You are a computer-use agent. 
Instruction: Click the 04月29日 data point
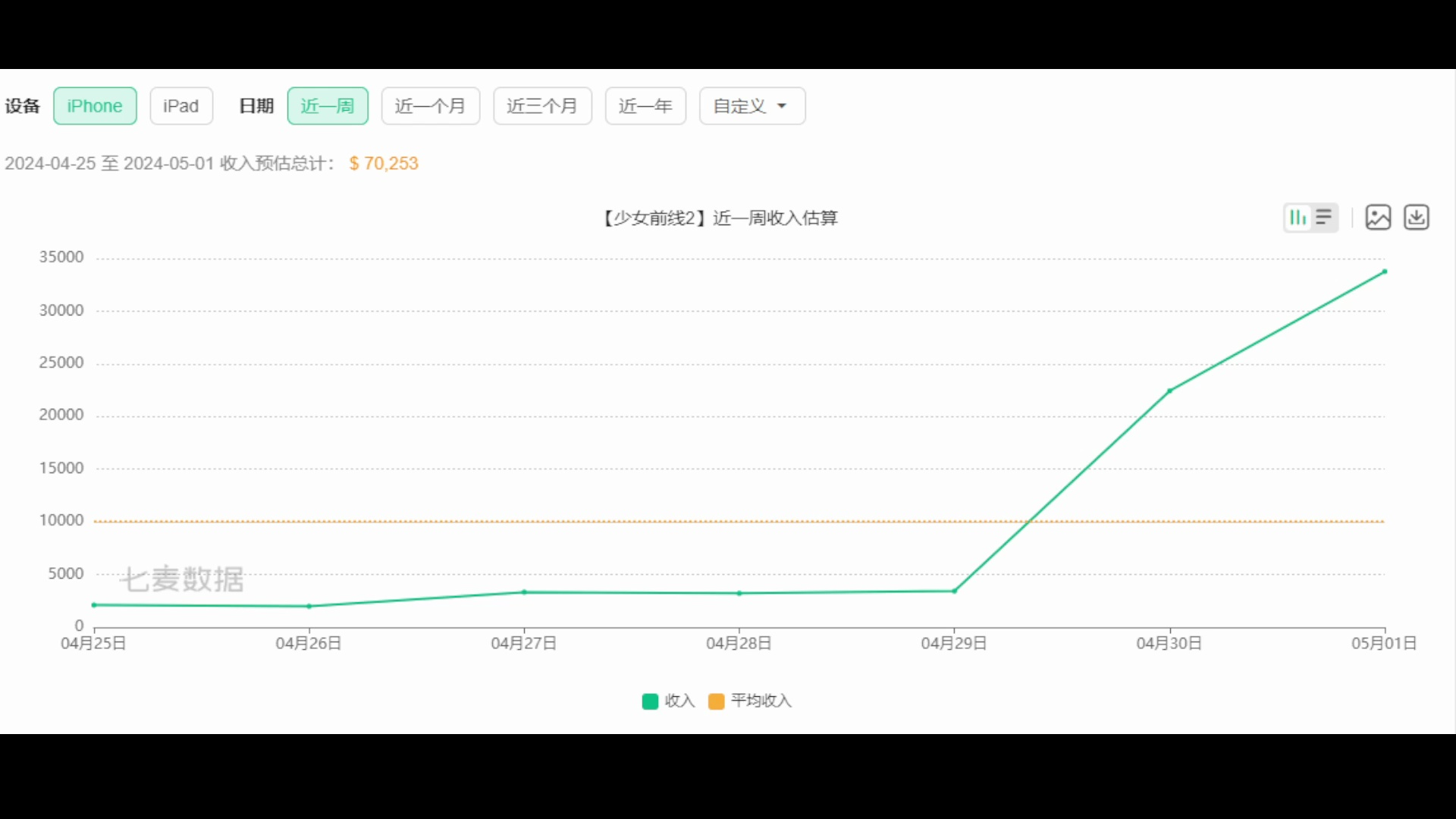click(x=954, y=591)
